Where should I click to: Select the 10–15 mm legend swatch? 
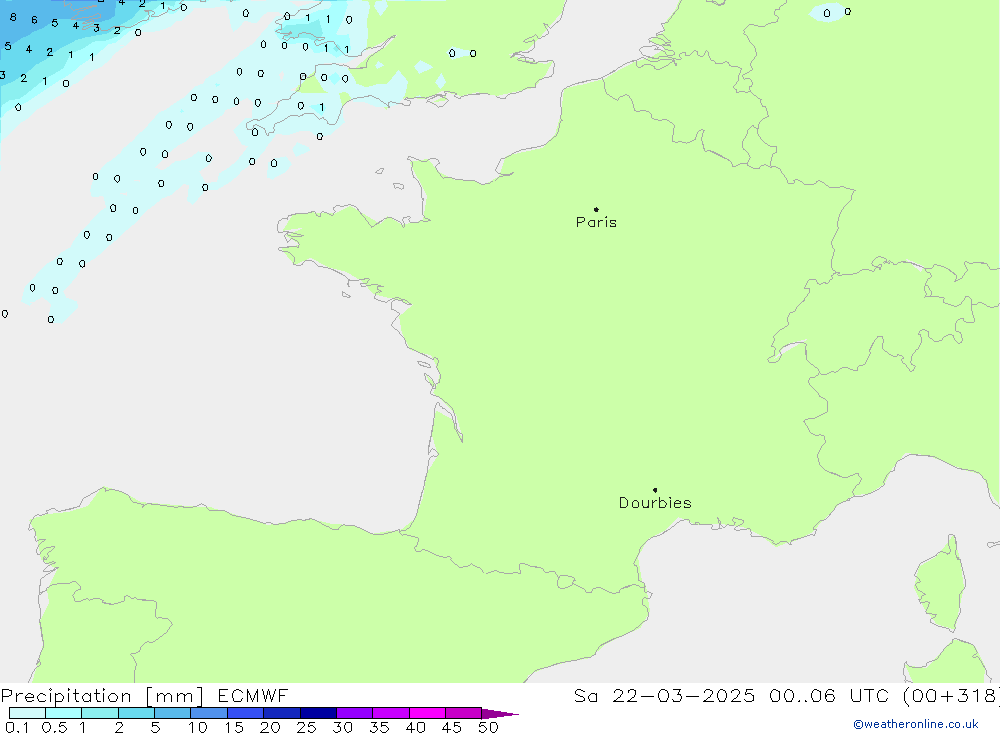click(209, 713)
